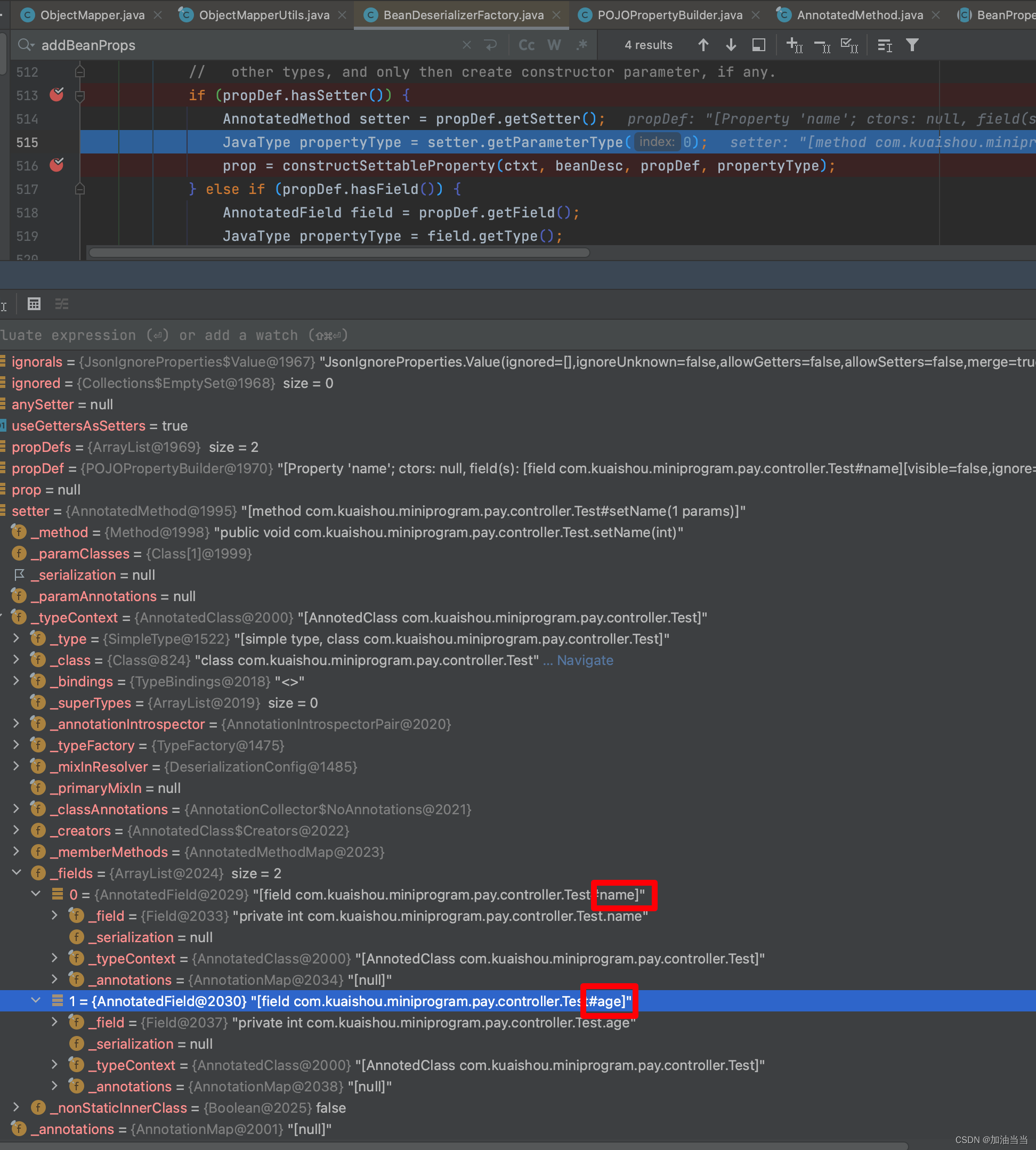This screenshot has width=1036, height=1150.
Task: Expand the _memberMethods tree node
Action: pyautogui.click(x=17, y=852)
